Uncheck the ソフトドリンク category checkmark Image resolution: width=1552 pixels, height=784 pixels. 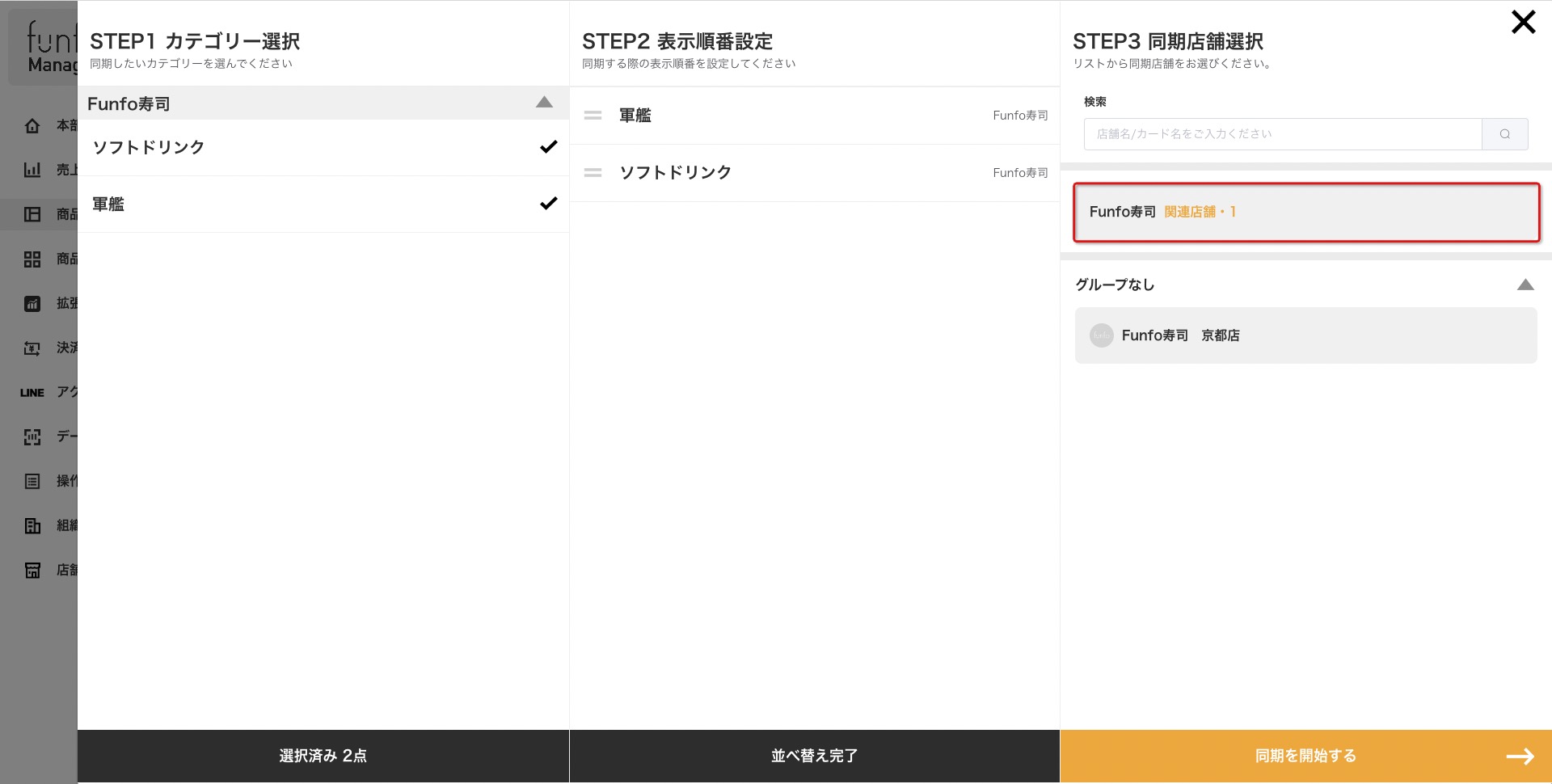click(x=549, y=147)
